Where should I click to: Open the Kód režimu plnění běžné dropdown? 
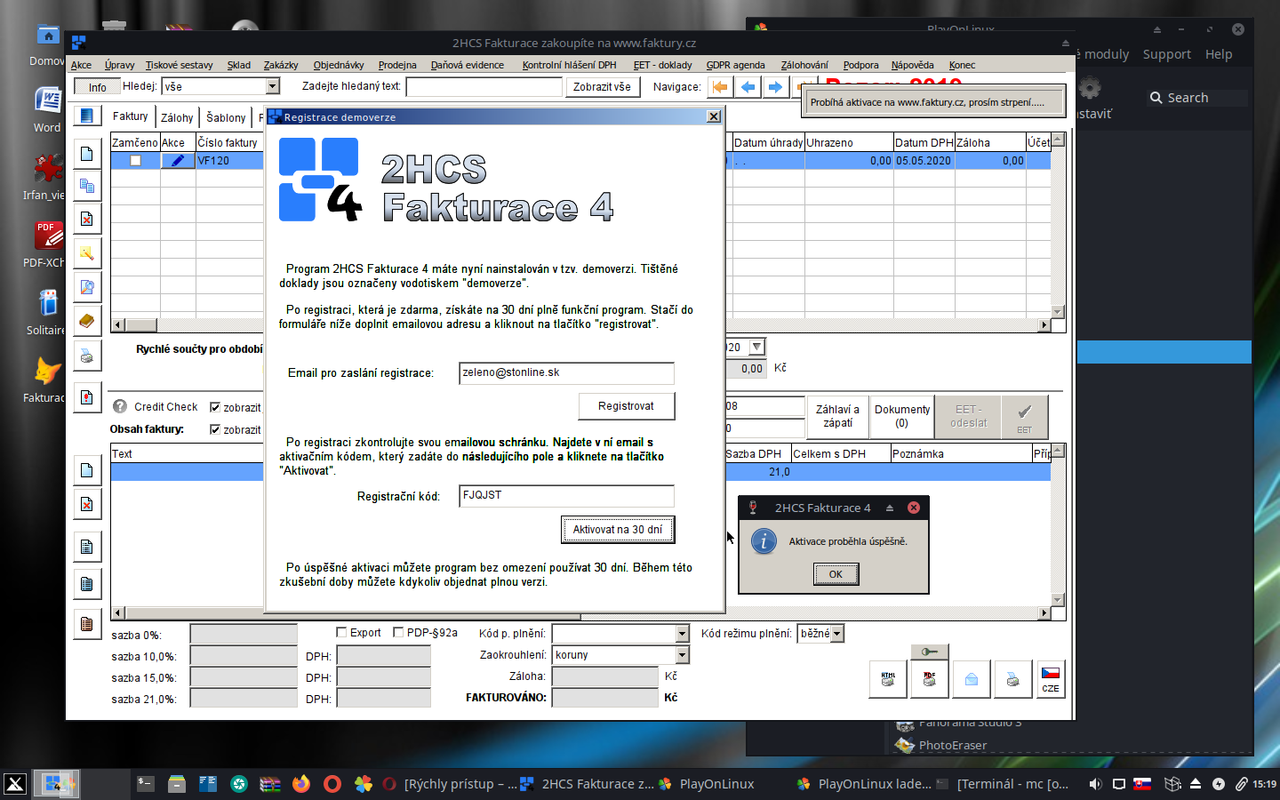click(x=837, y=634)
